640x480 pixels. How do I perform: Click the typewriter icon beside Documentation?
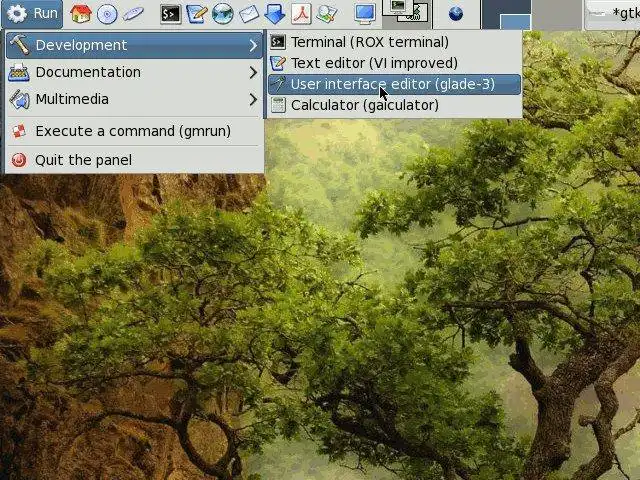[x=19, y=72]
